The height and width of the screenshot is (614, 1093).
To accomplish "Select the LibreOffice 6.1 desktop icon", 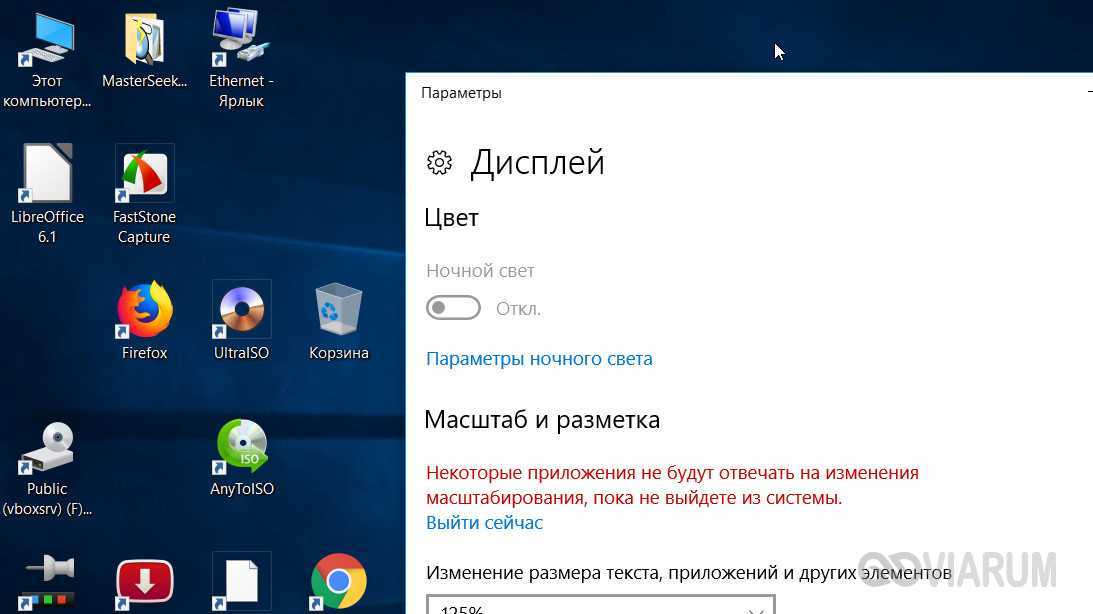I will (x=47, y=174).
